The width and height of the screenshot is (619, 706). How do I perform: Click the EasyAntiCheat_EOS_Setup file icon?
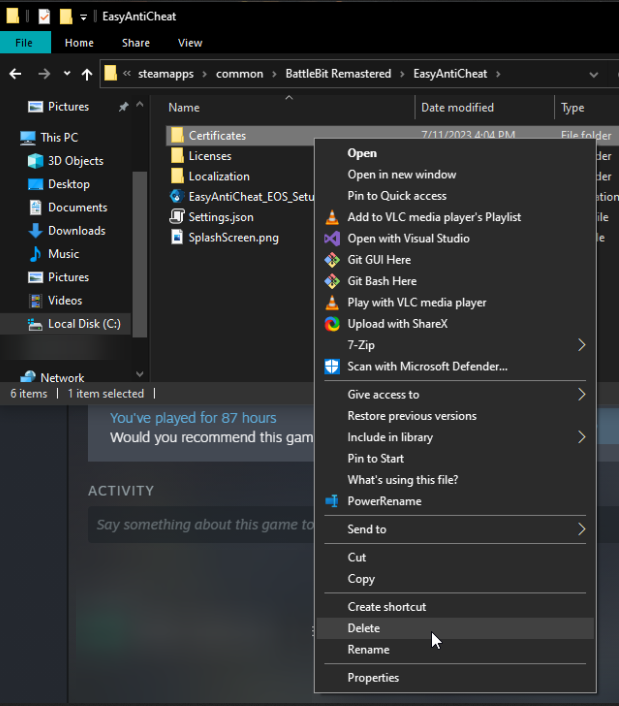[x=176, y=196]
